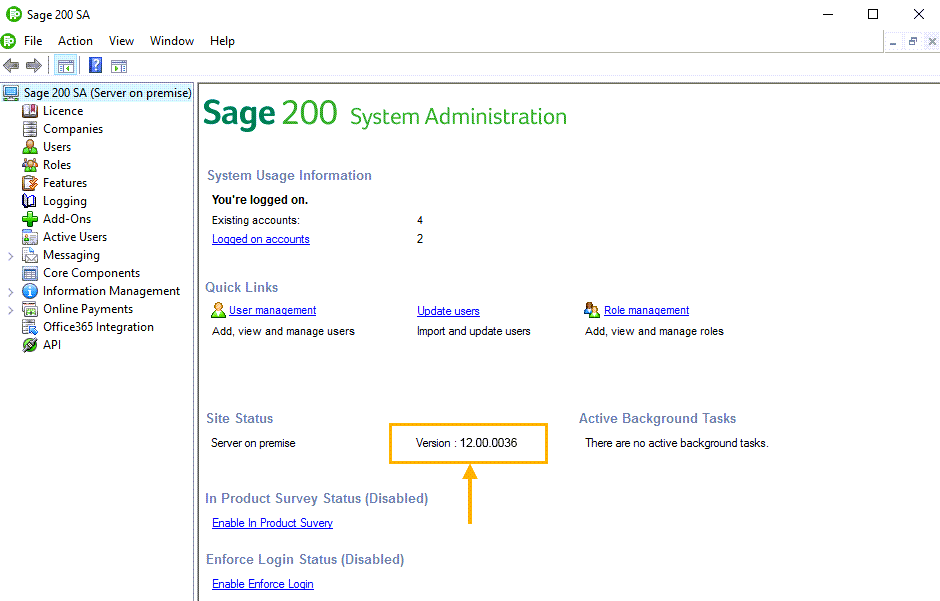Click Enable In Product Survey link
The image size is (940, 601).
272,523
